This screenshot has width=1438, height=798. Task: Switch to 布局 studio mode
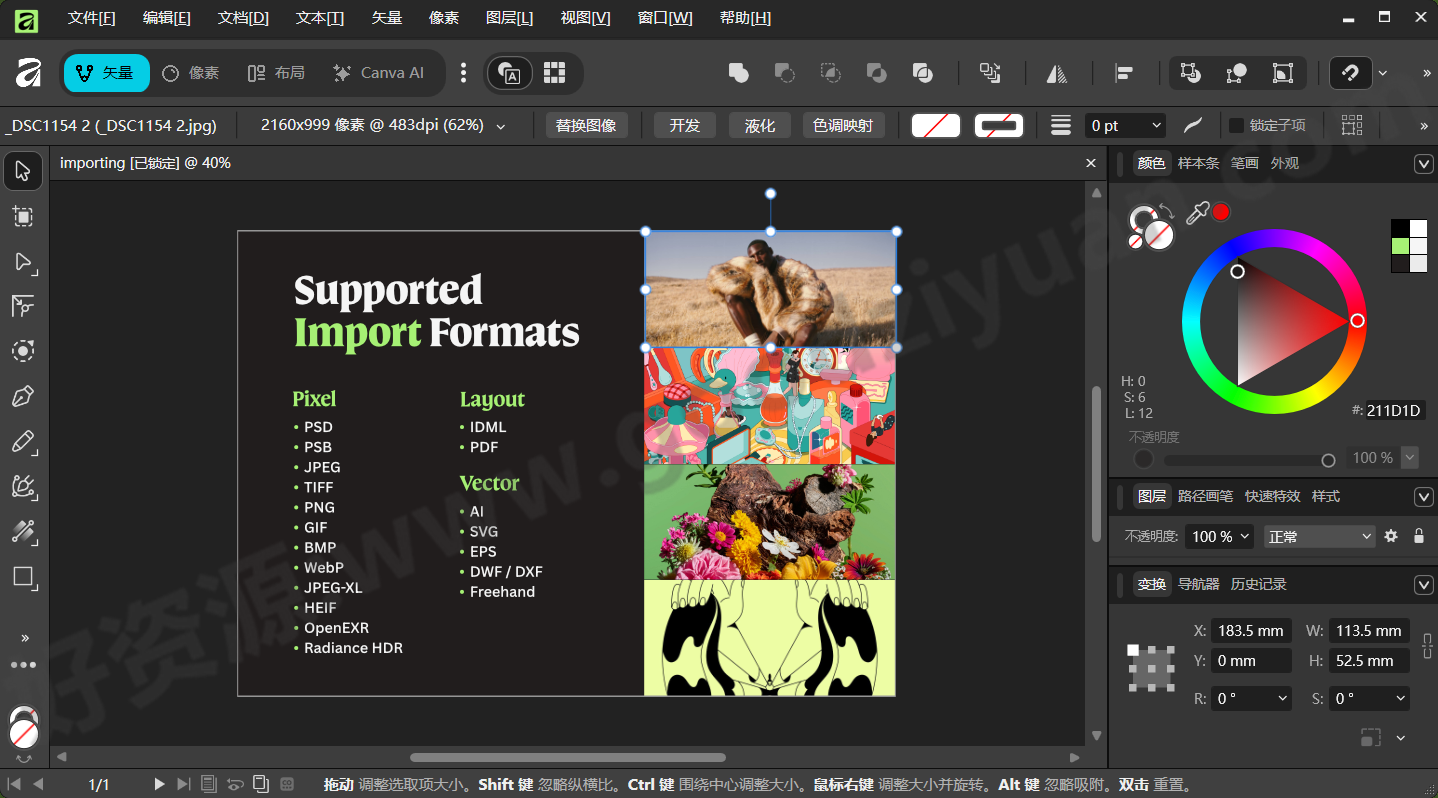point(276,72)
